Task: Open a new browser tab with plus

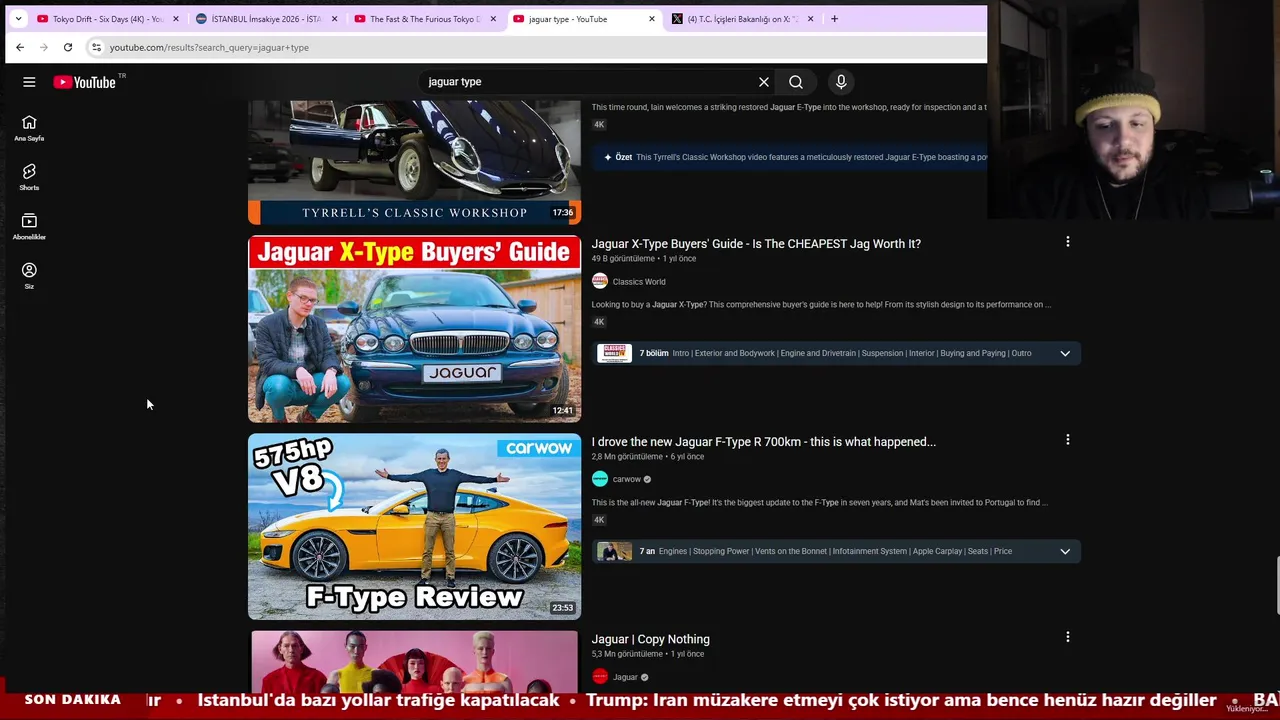Action: (835, 19)
